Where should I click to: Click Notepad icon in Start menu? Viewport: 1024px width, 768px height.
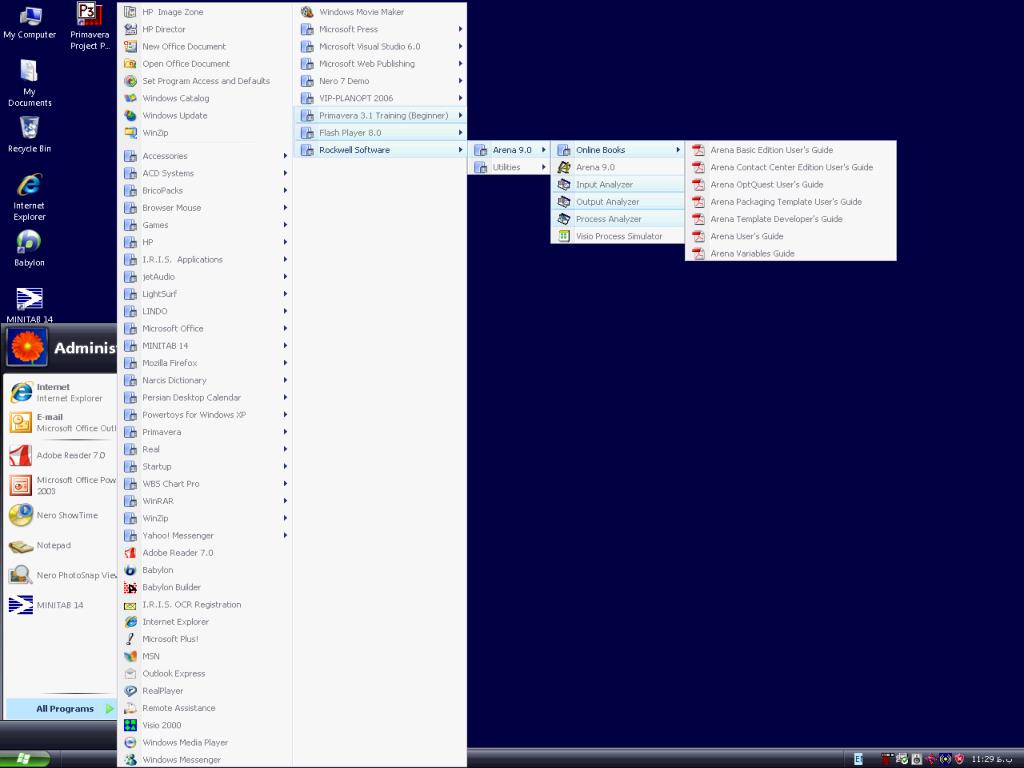20,545
